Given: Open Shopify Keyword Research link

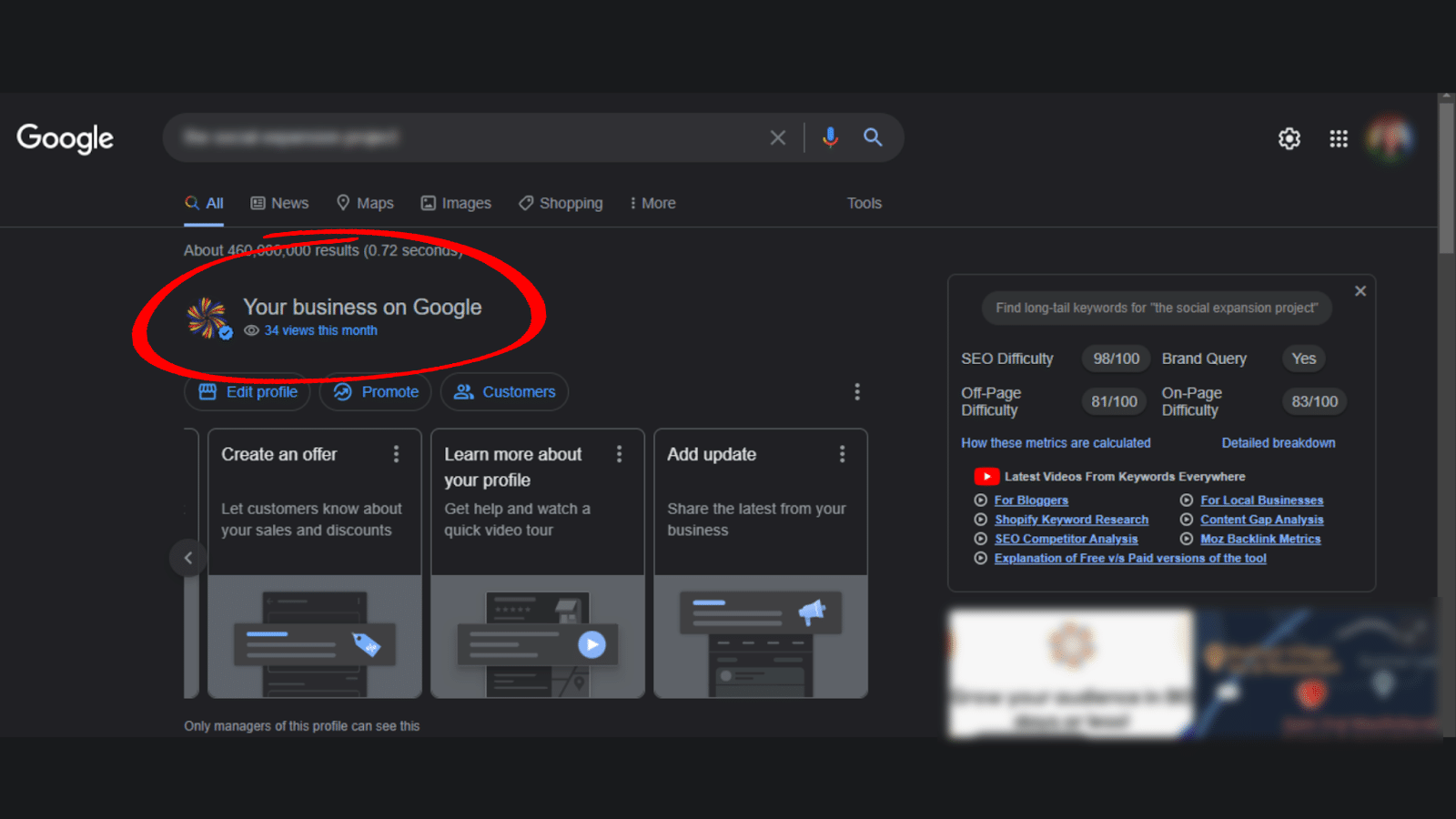Looking at the screenshot, I should click(1071, 520).
